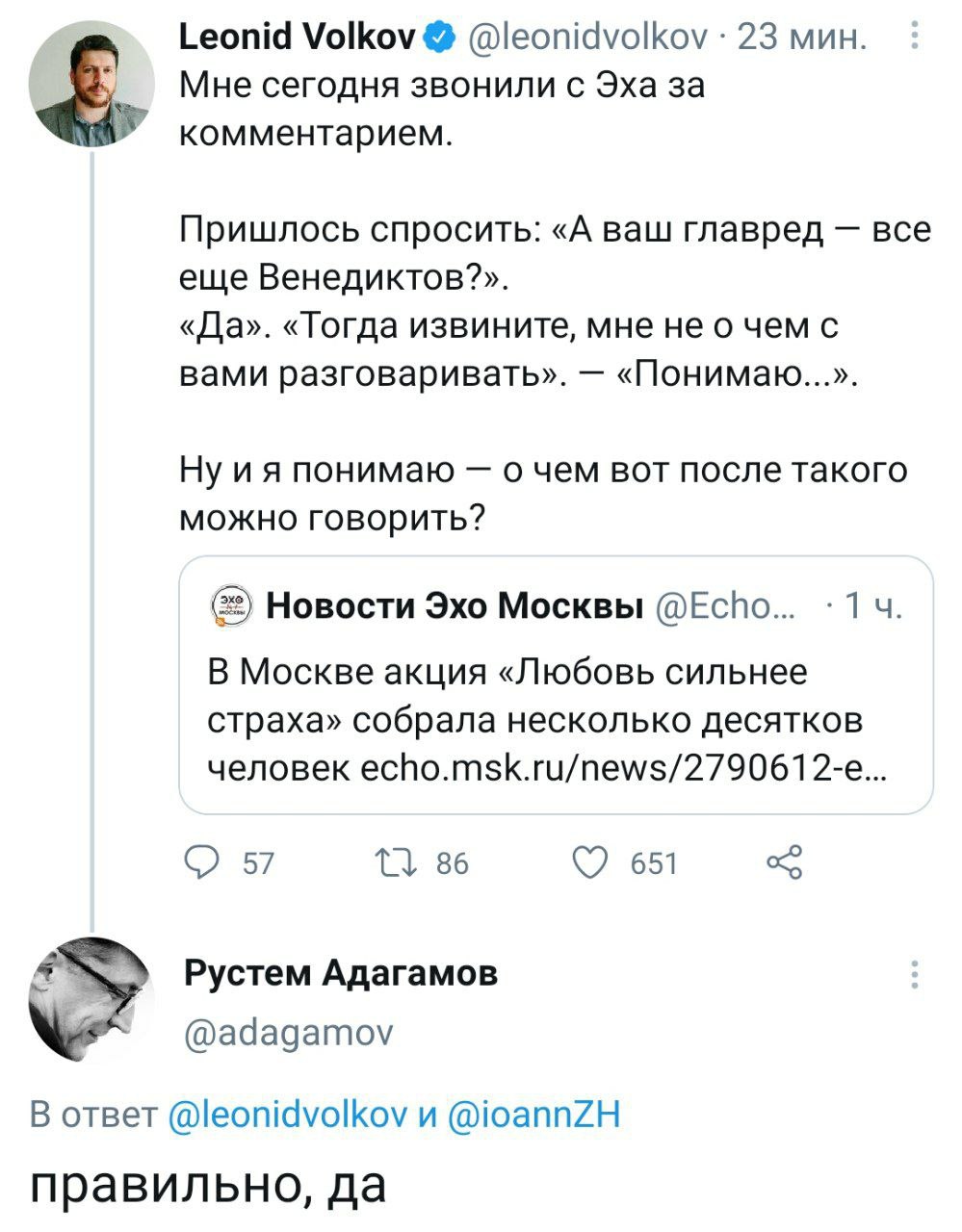Click the 23 мин. timestamp
Image resolution: width=962 pixels, height=1232 pixels.
click(800, 38)
